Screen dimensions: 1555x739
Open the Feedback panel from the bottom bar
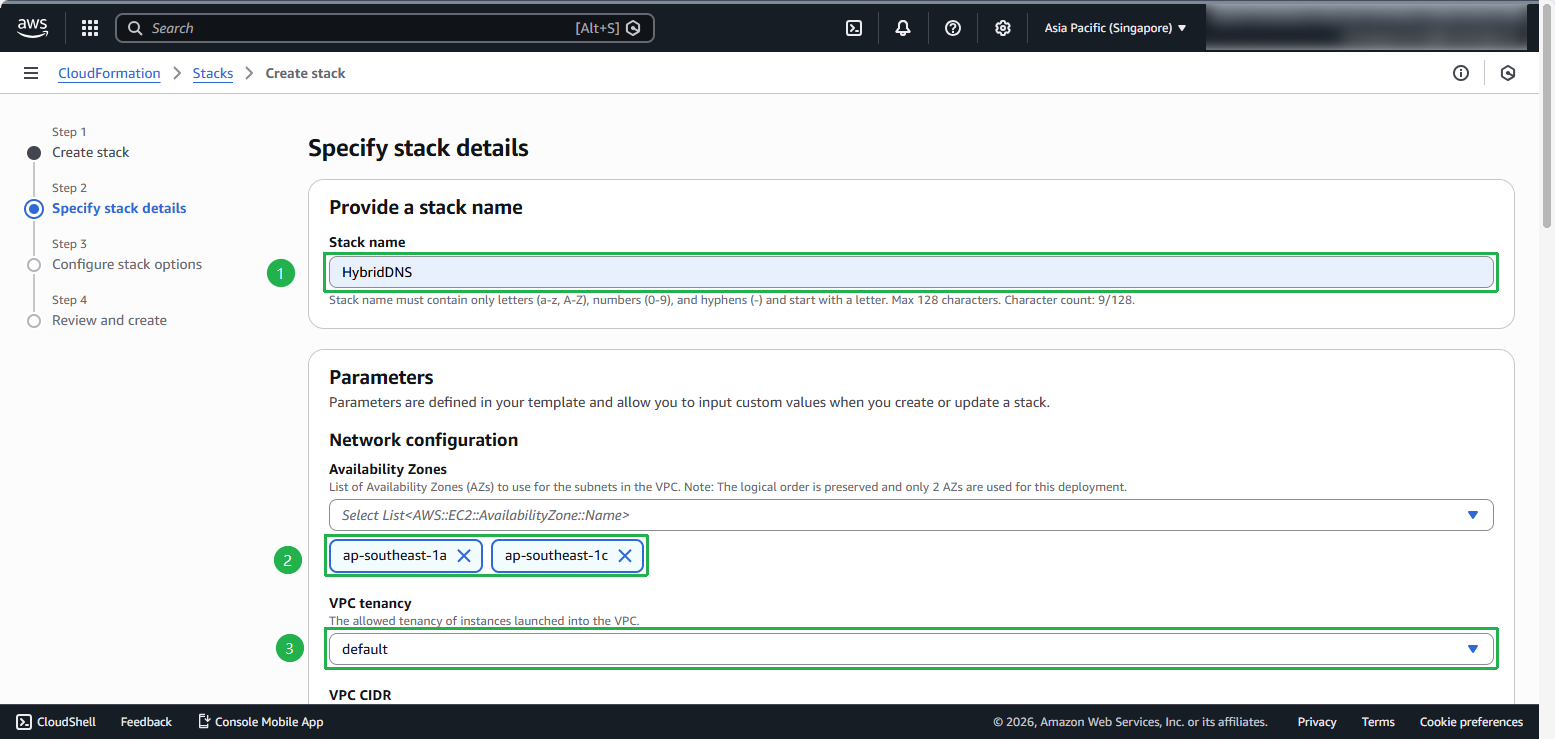point(145,721)
